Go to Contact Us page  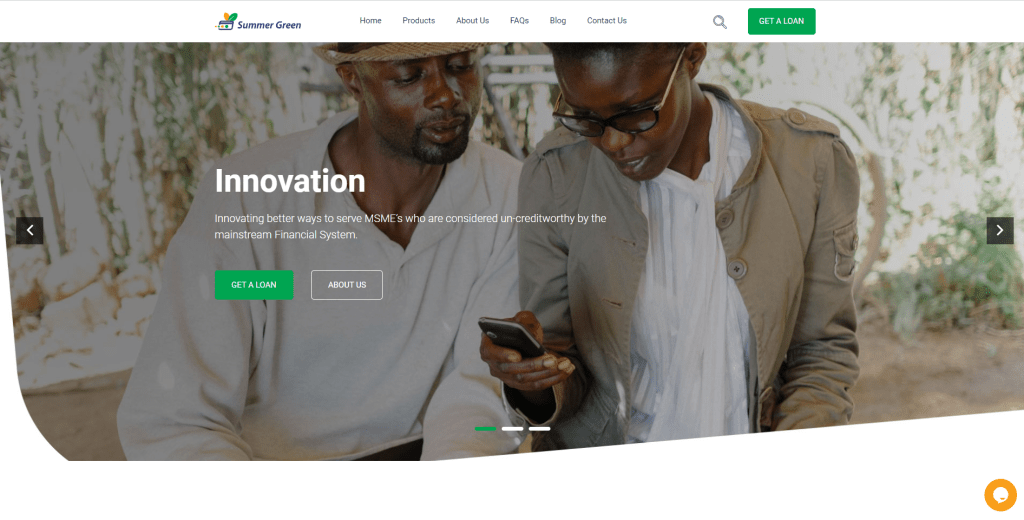pyautogui.click(x=607, y=21)
